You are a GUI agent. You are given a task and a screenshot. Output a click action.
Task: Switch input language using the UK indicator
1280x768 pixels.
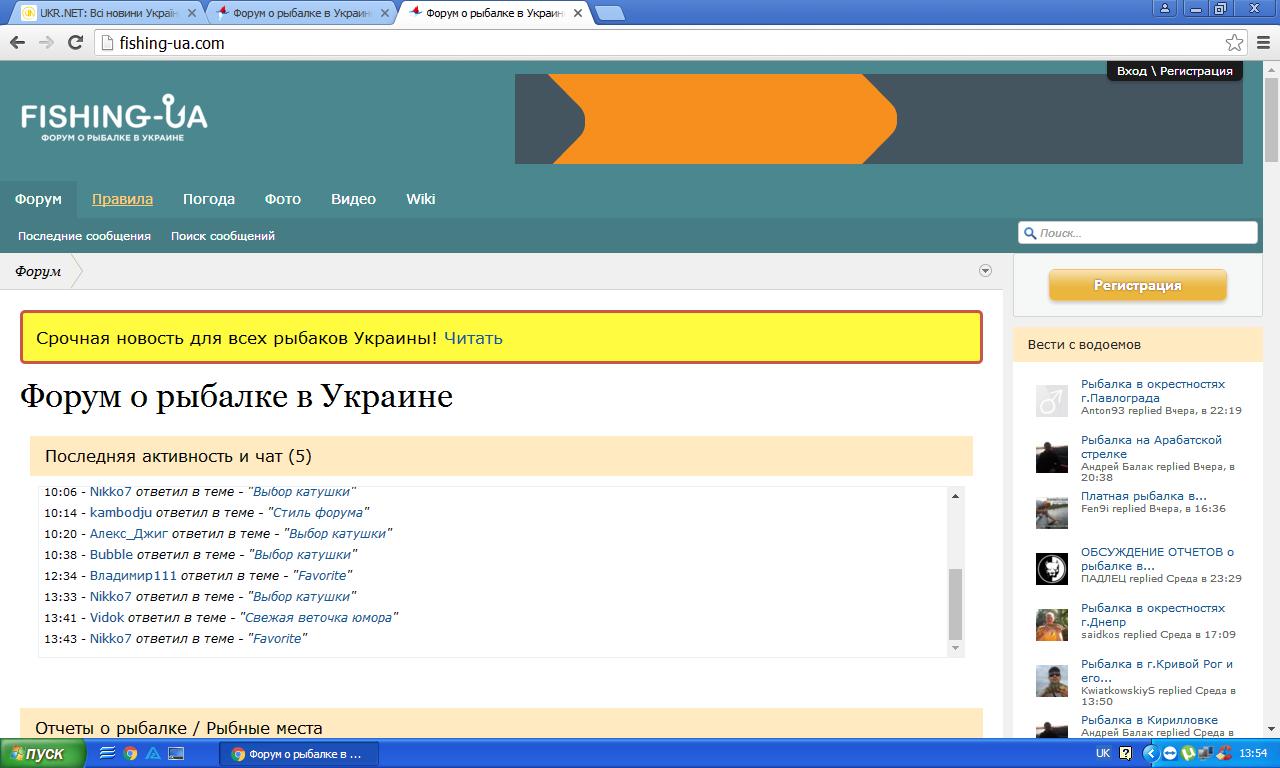click(x=1102, y=754)
